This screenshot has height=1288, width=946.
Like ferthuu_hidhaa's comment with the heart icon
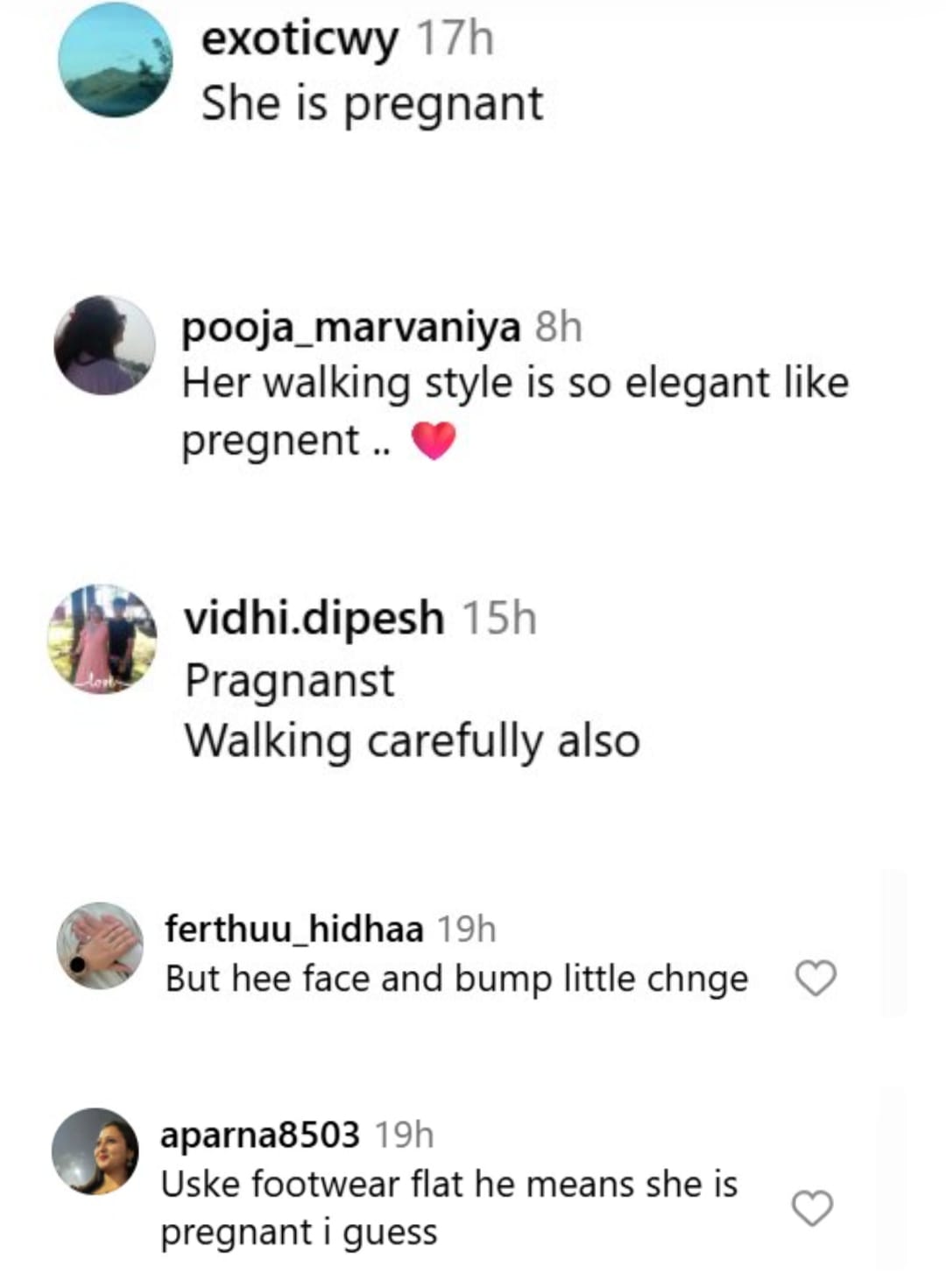(815, 978)
